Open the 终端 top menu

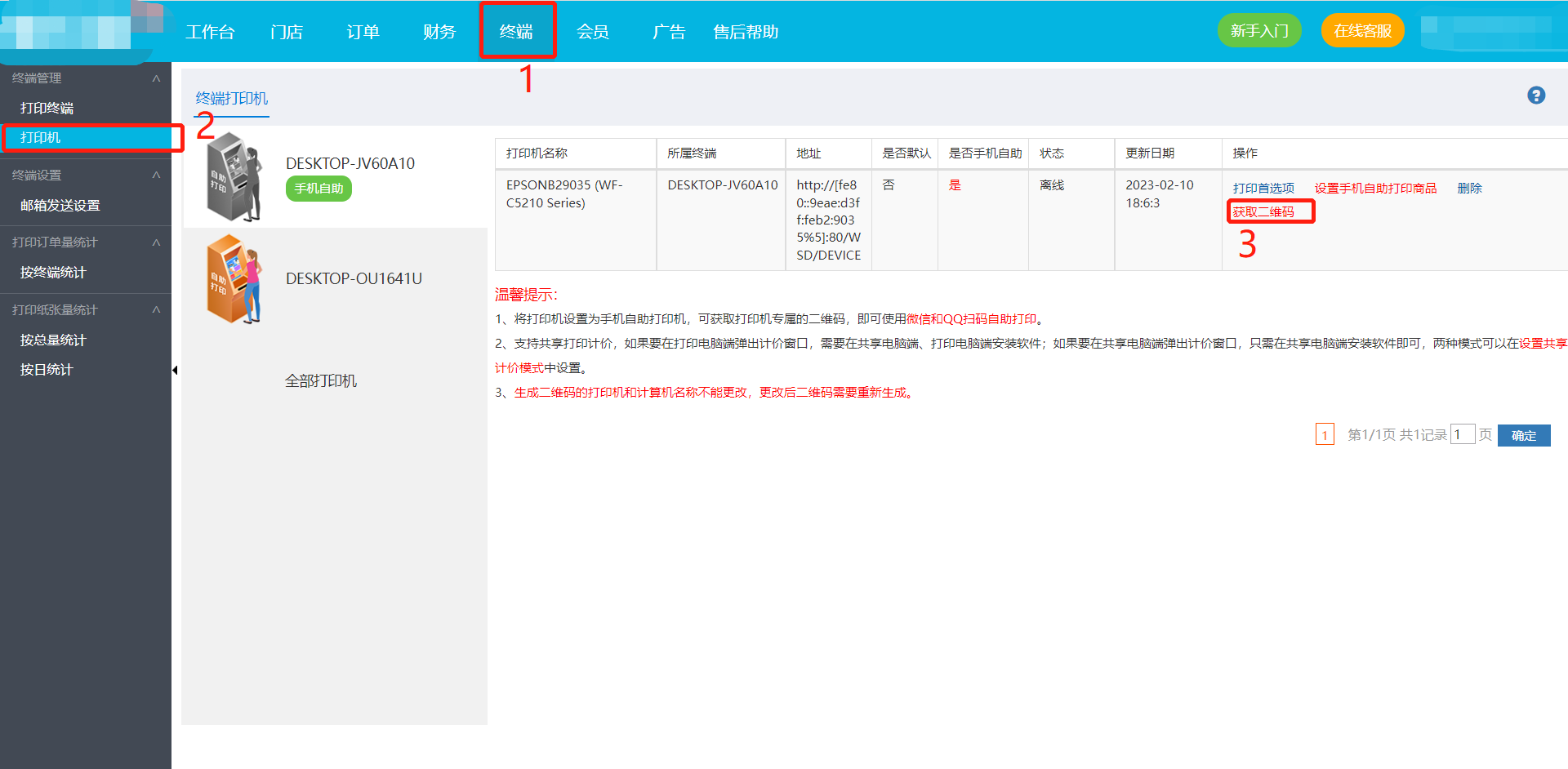click(x=516, y=32)
